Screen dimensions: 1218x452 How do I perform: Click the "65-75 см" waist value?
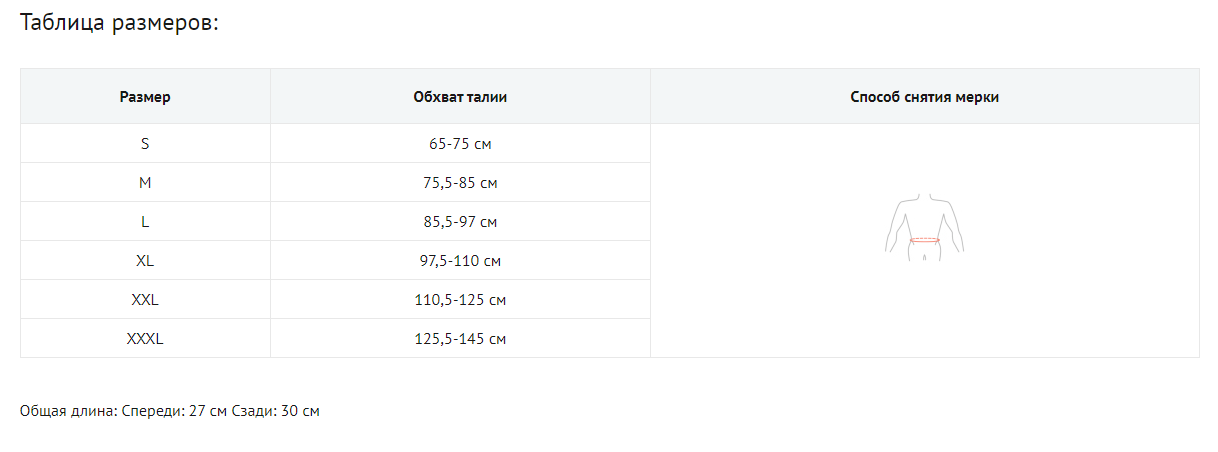pos(460,144)
